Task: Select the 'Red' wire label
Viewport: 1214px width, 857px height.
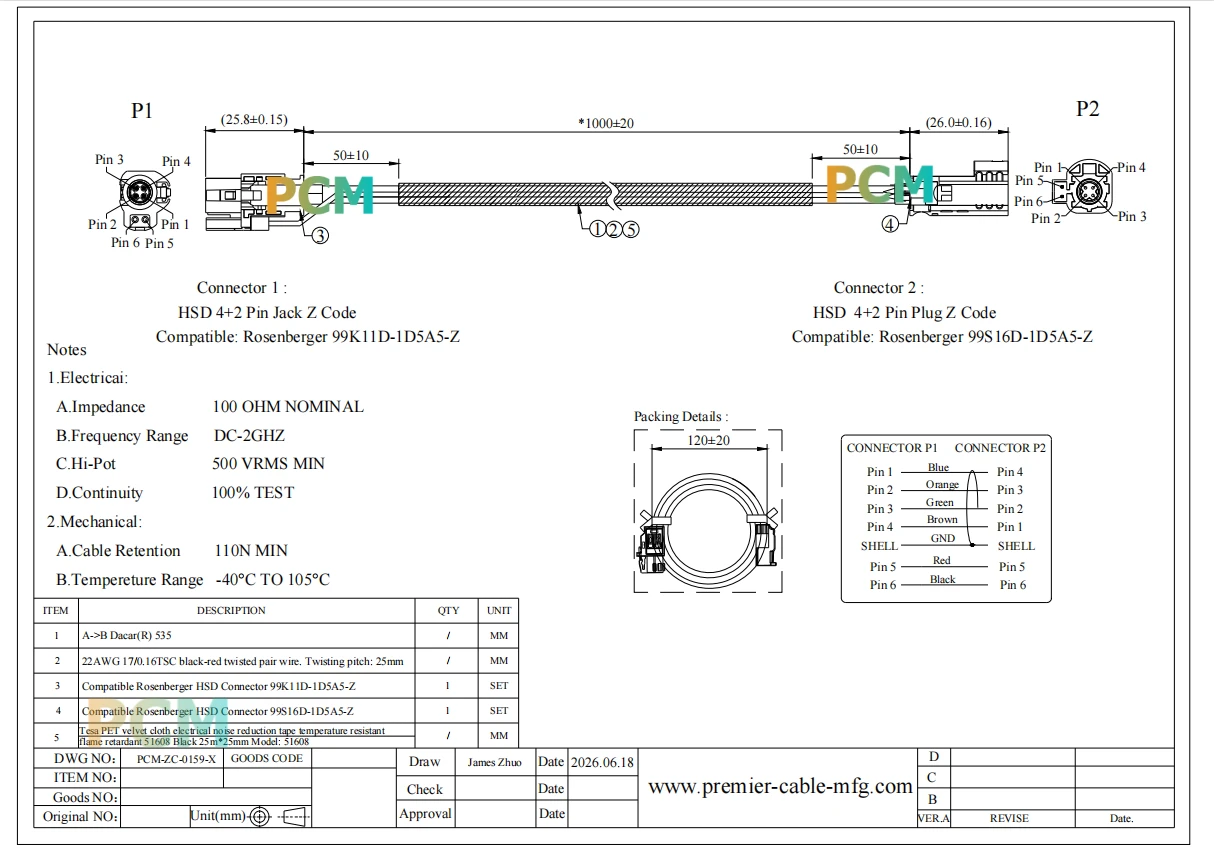Action: tap(941, 560)
